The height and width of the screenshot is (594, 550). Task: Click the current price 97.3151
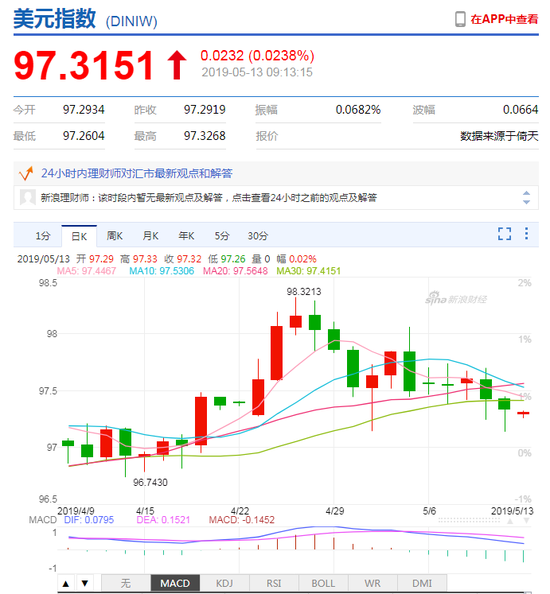[84, 65]
